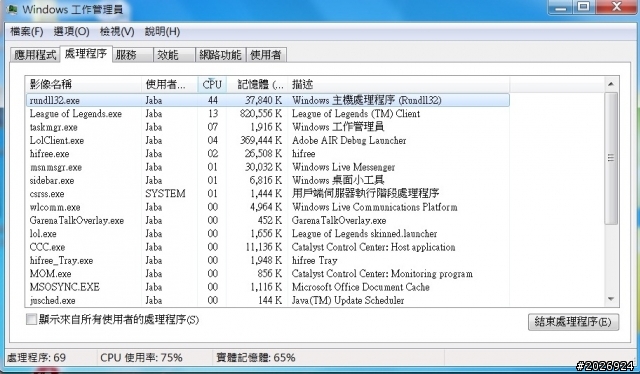
Task: Click the SYSTEM user cell
Action: point(165,194)
